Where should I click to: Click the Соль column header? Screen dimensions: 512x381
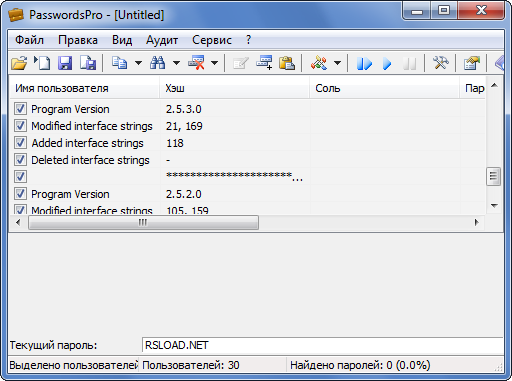click(385, 88)
